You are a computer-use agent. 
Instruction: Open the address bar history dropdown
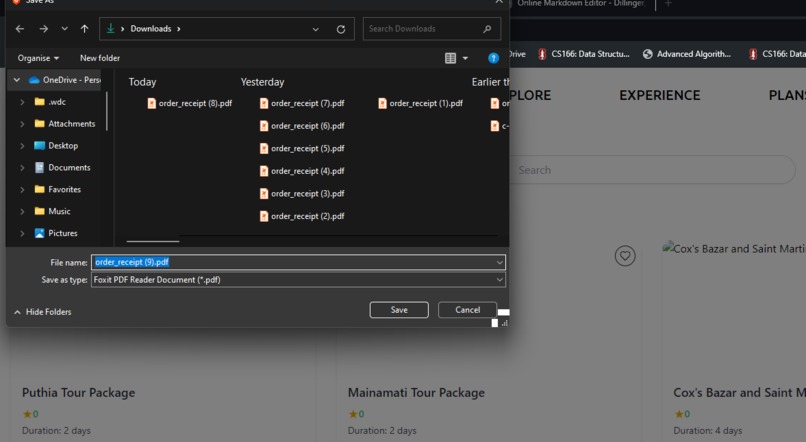pyautogui.click(x=316, y=29)
